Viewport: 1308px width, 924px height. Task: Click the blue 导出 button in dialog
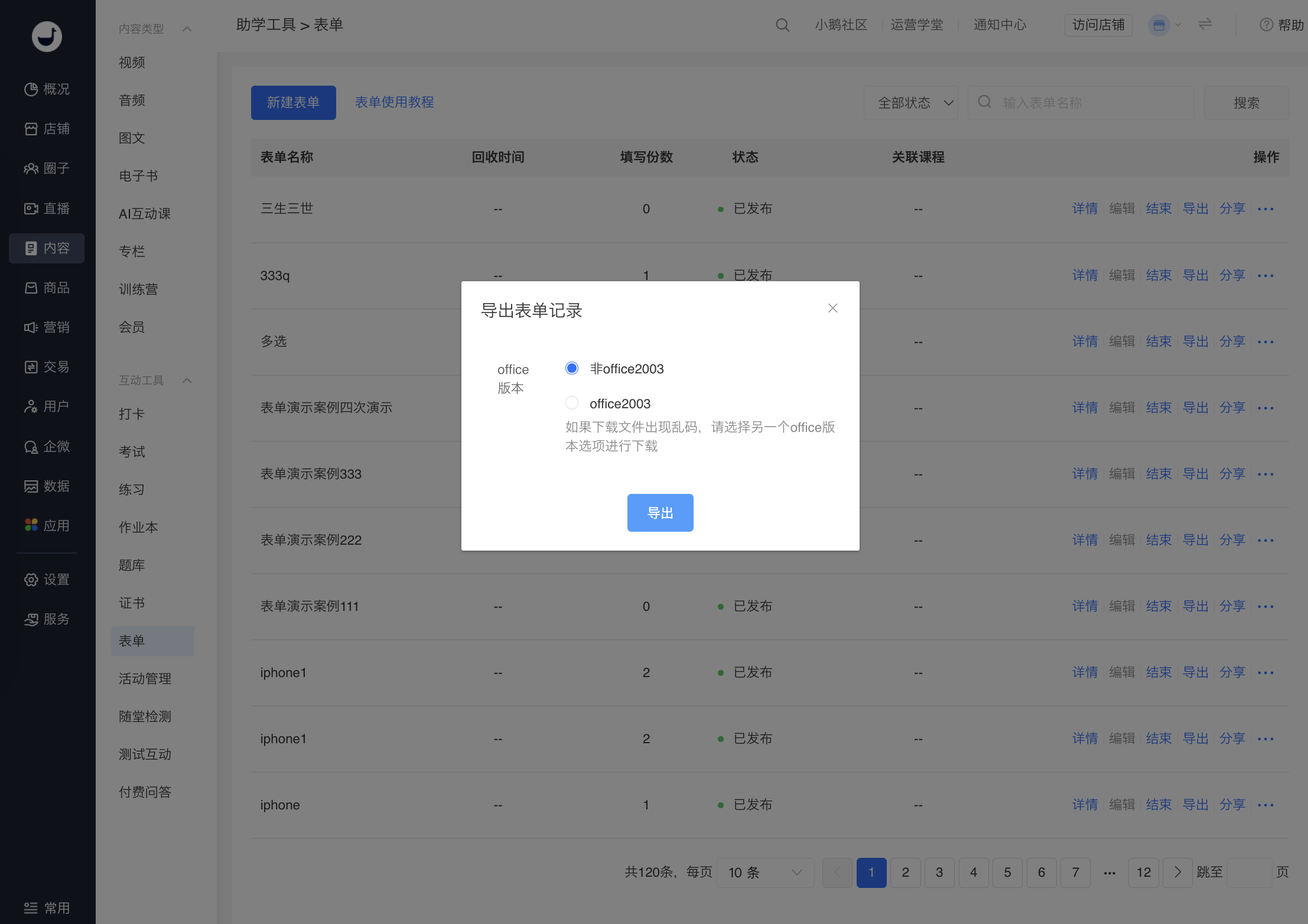(x=660, y=513)
